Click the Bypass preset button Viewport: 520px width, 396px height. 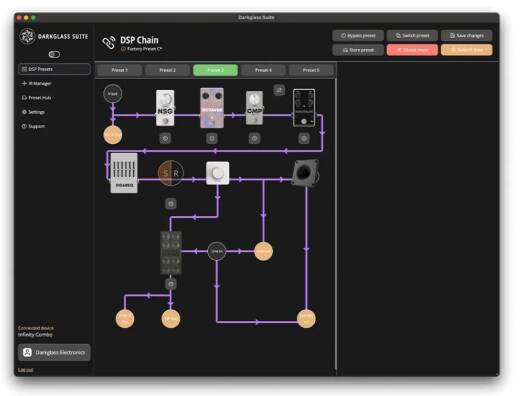[x=358, y=35]
